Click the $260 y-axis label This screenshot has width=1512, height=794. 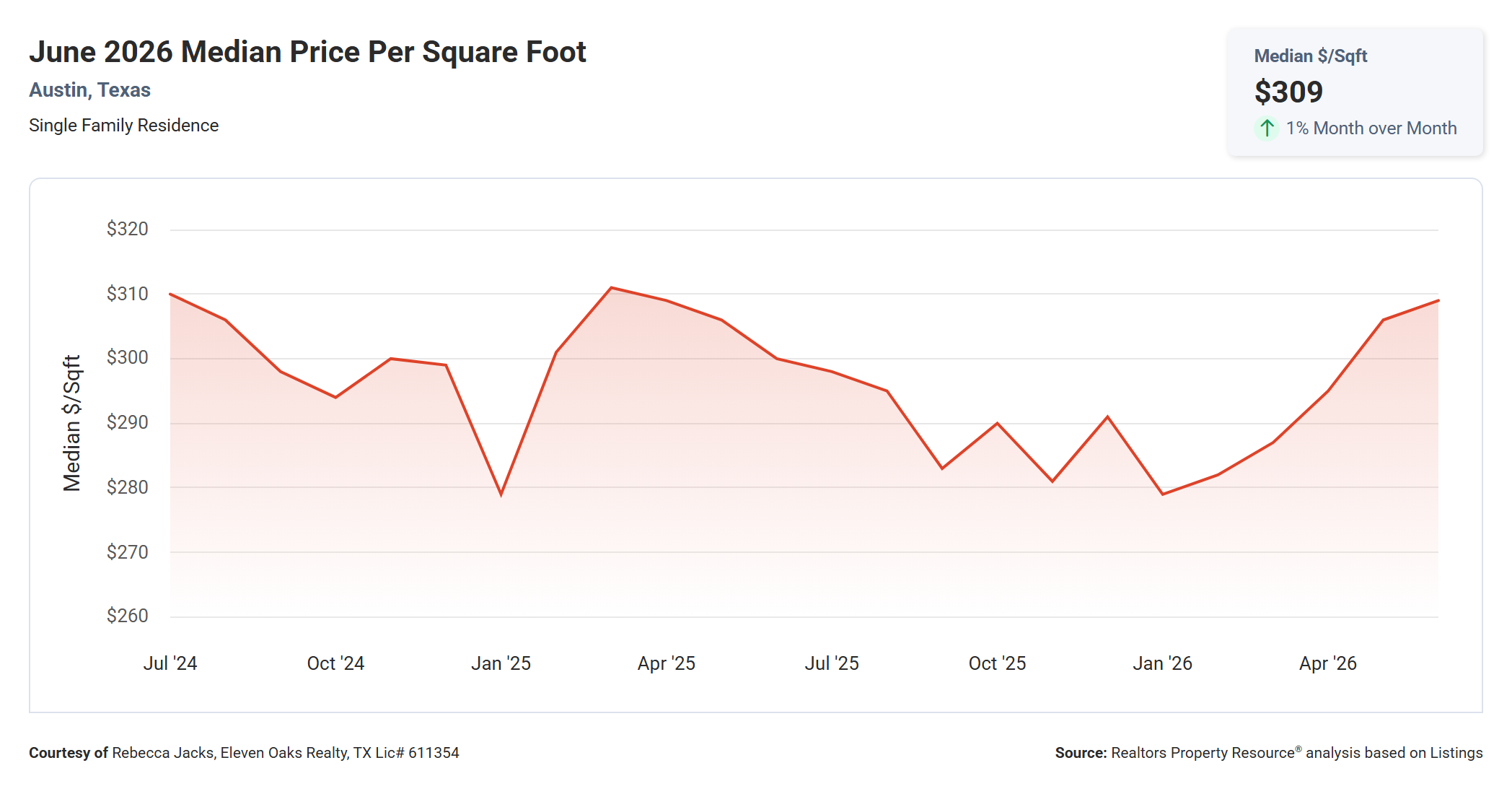click(127, 616)
